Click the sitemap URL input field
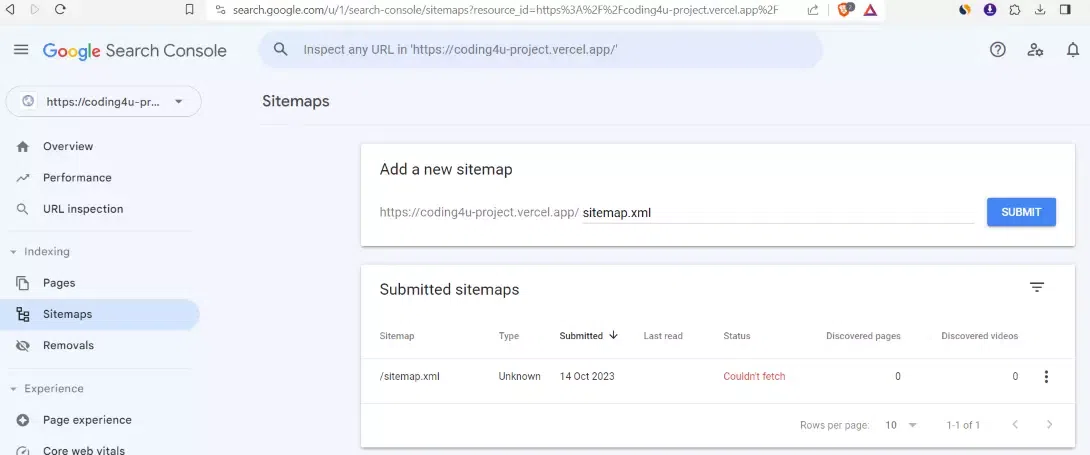 tap(776, 212)
